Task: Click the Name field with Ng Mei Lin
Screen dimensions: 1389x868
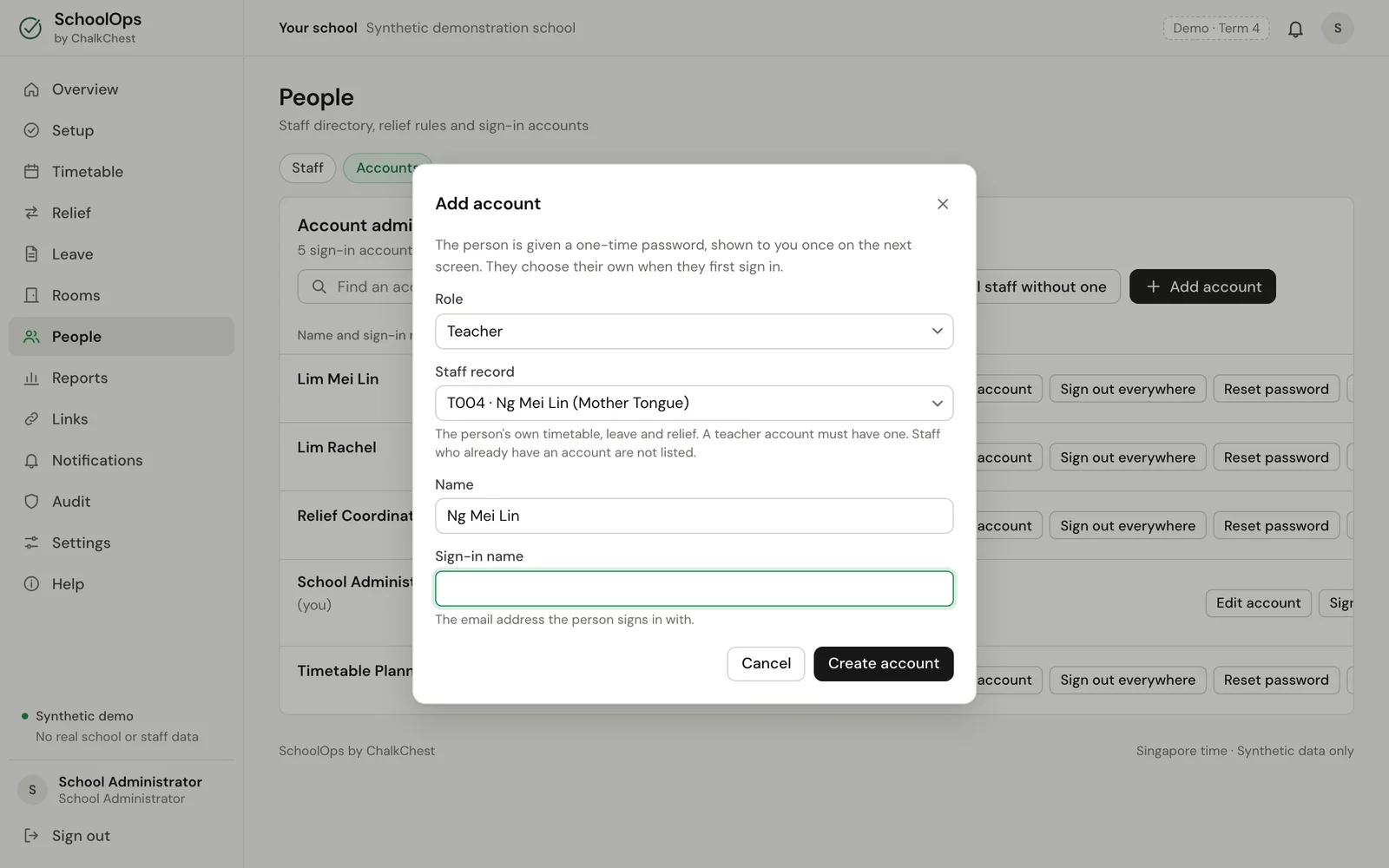Action: click(x=694, y=516)
